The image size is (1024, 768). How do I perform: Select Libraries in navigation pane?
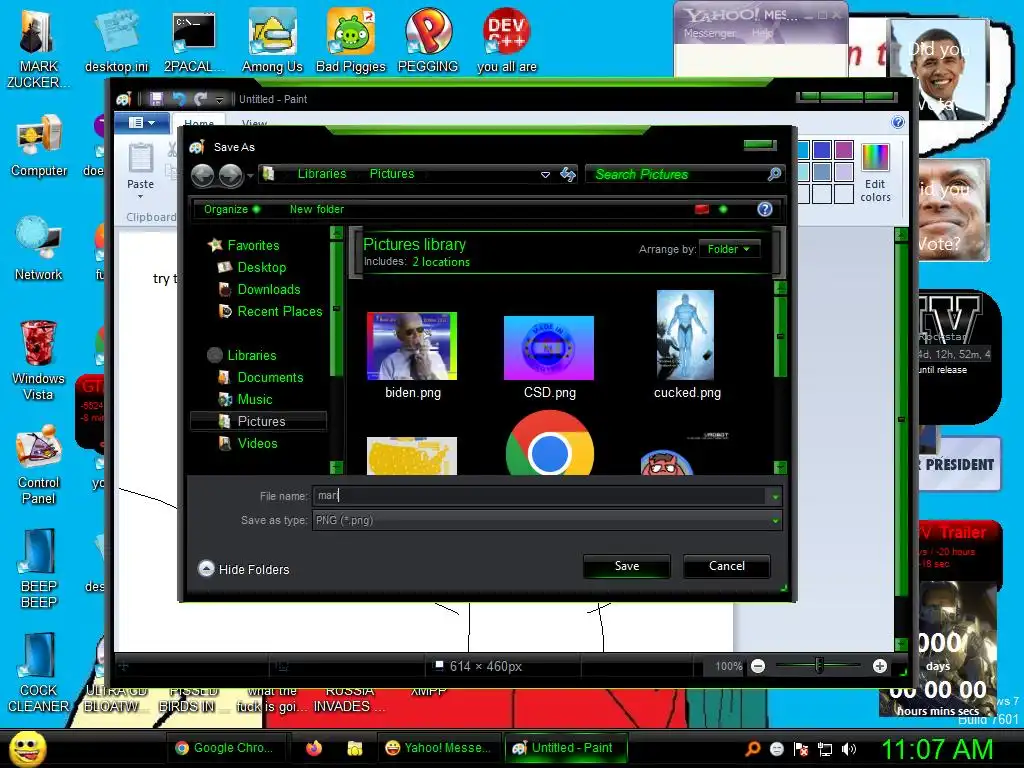(x=251, y=355)
